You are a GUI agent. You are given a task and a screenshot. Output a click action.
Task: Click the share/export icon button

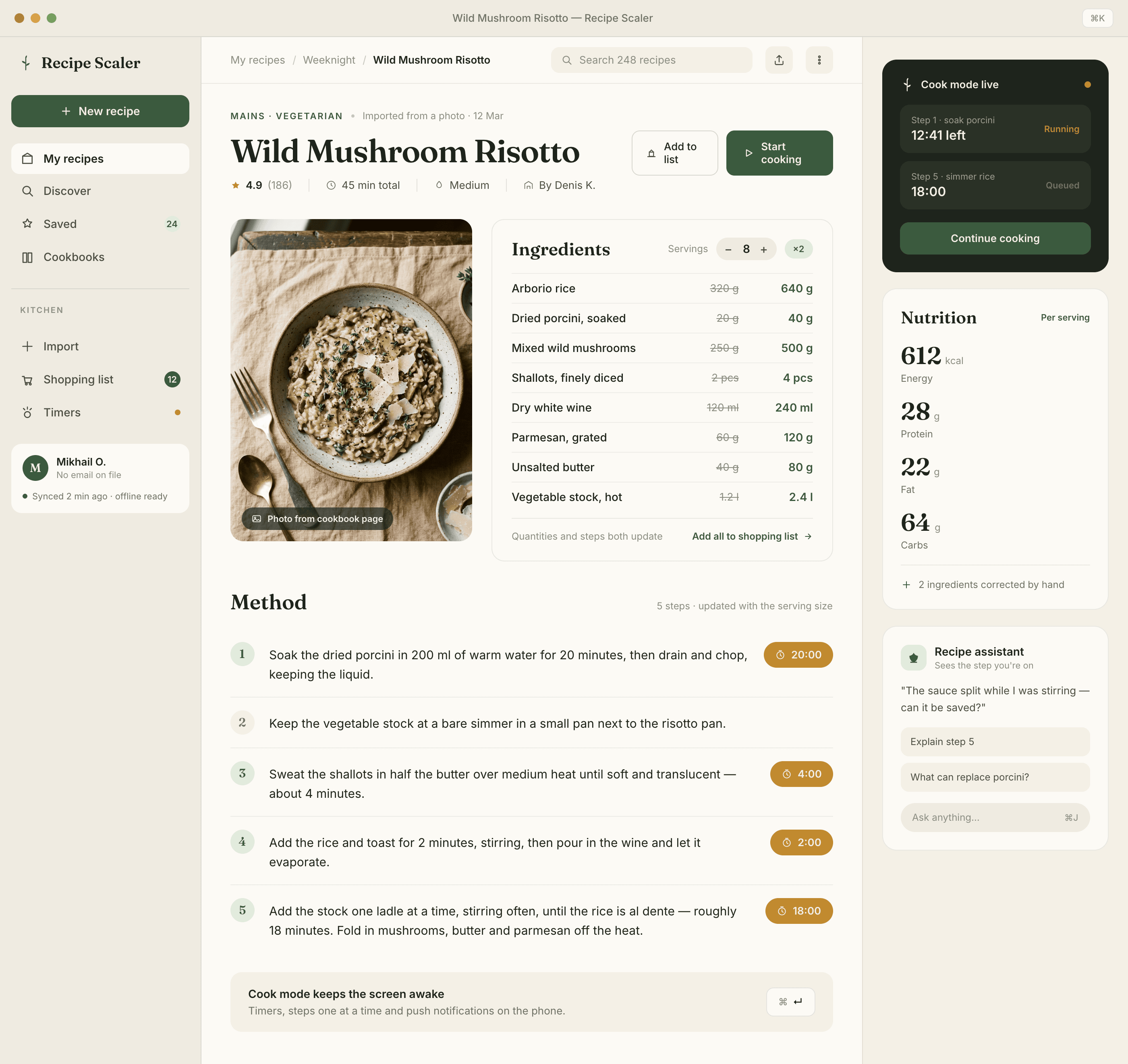pos(779,60)
